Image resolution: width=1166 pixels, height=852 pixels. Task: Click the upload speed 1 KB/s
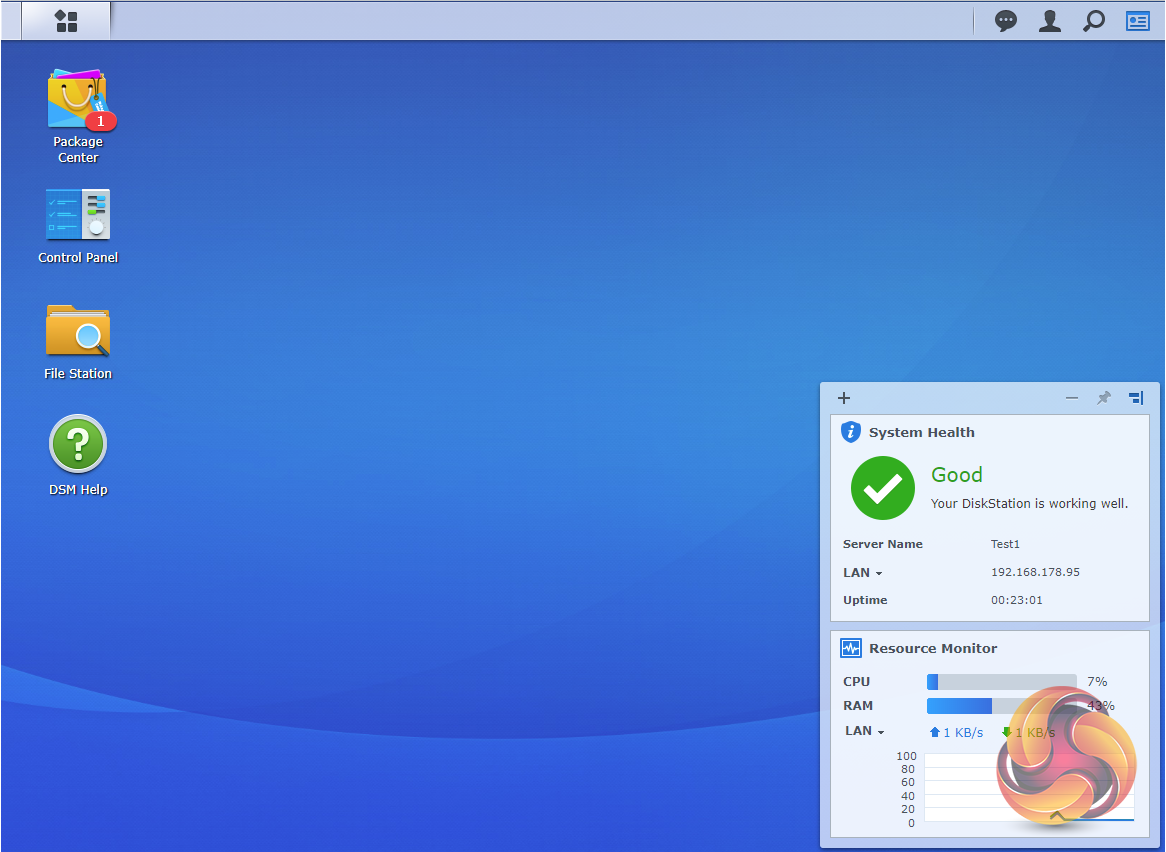(956, 732)
